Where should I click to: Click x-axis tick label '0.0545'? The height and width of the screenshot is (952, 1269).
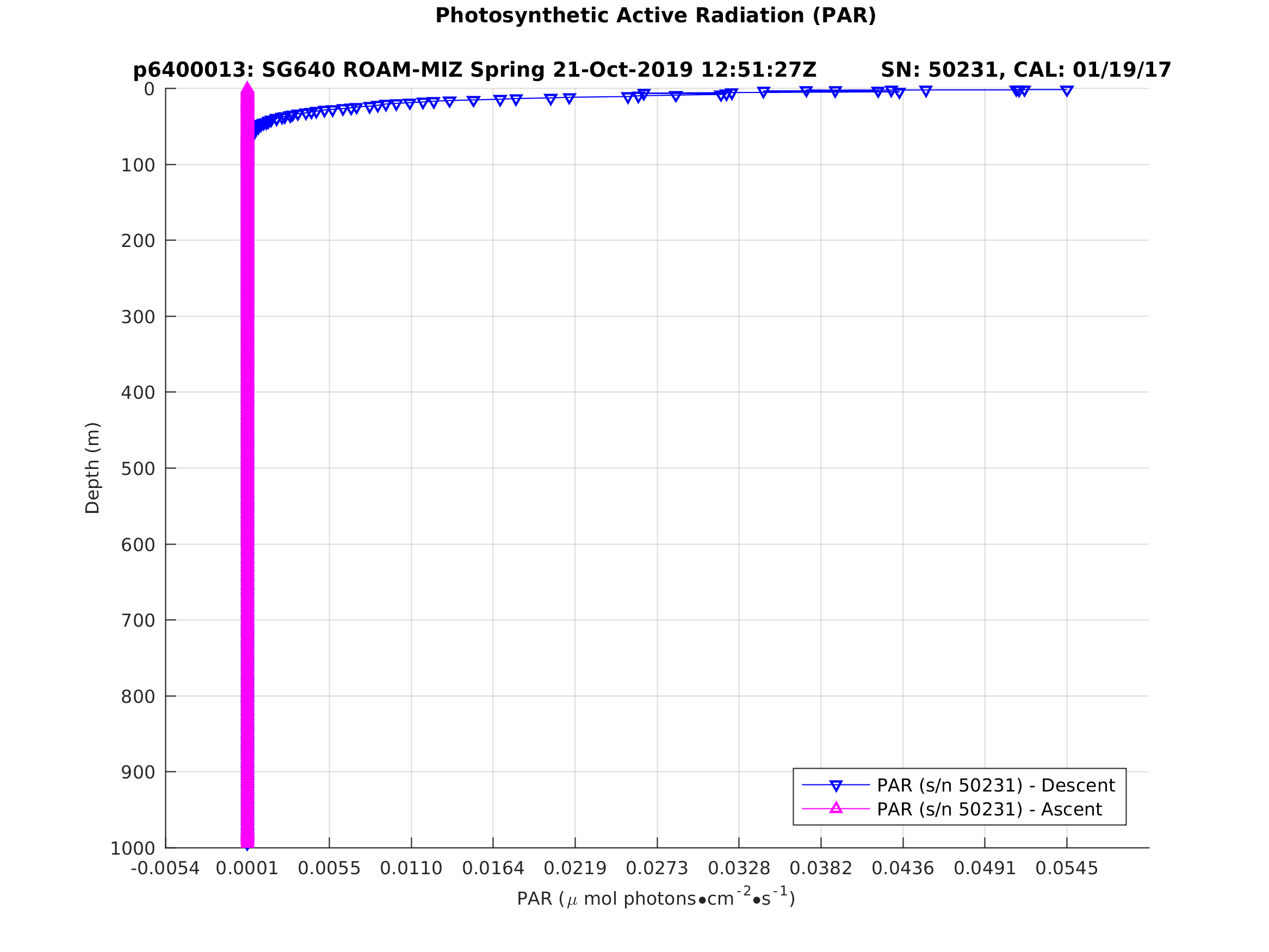pyautogui.click(x=1067, y=868)
